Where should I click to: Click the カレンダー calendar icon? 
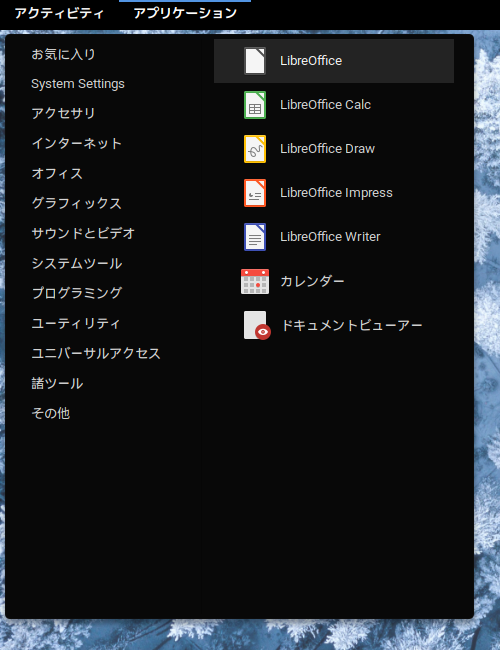255,281
